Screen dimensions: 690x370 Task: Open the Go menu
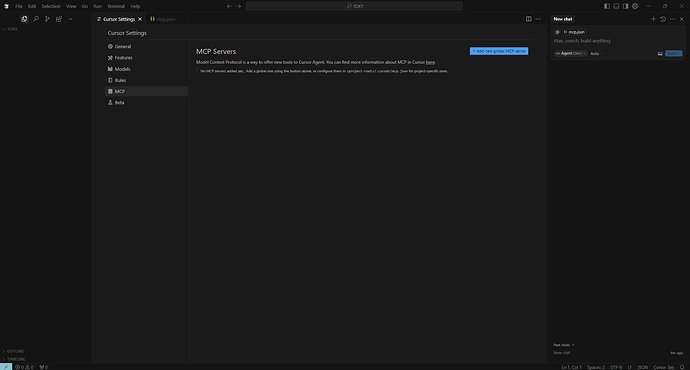pos(84,6)
